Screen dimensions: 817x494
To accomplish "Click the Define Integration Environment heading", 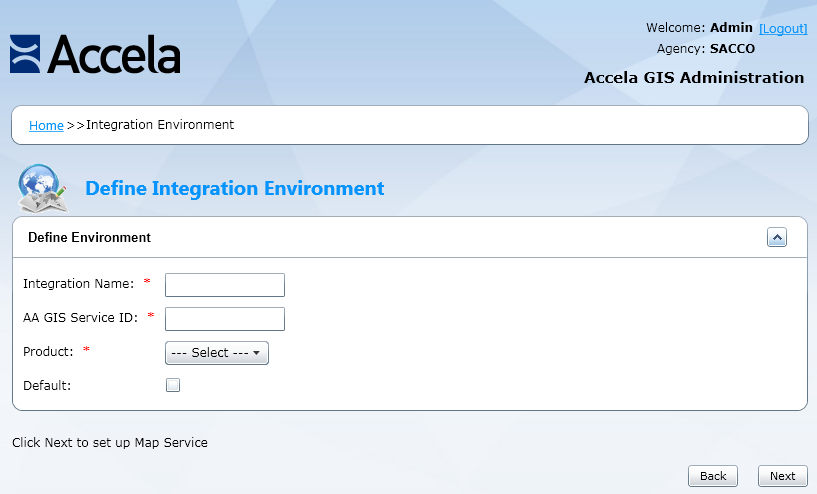I will (x=235, y=188).
